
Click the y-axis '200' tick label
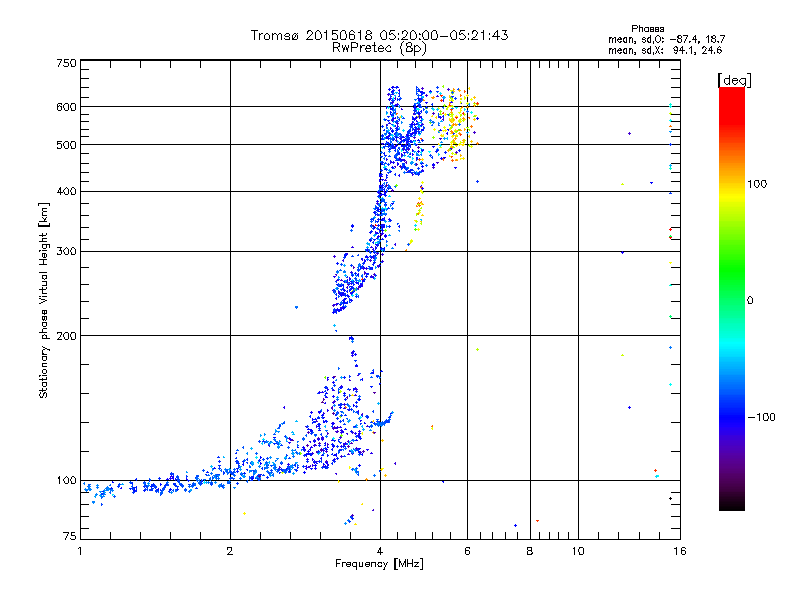tap(67, 336)
